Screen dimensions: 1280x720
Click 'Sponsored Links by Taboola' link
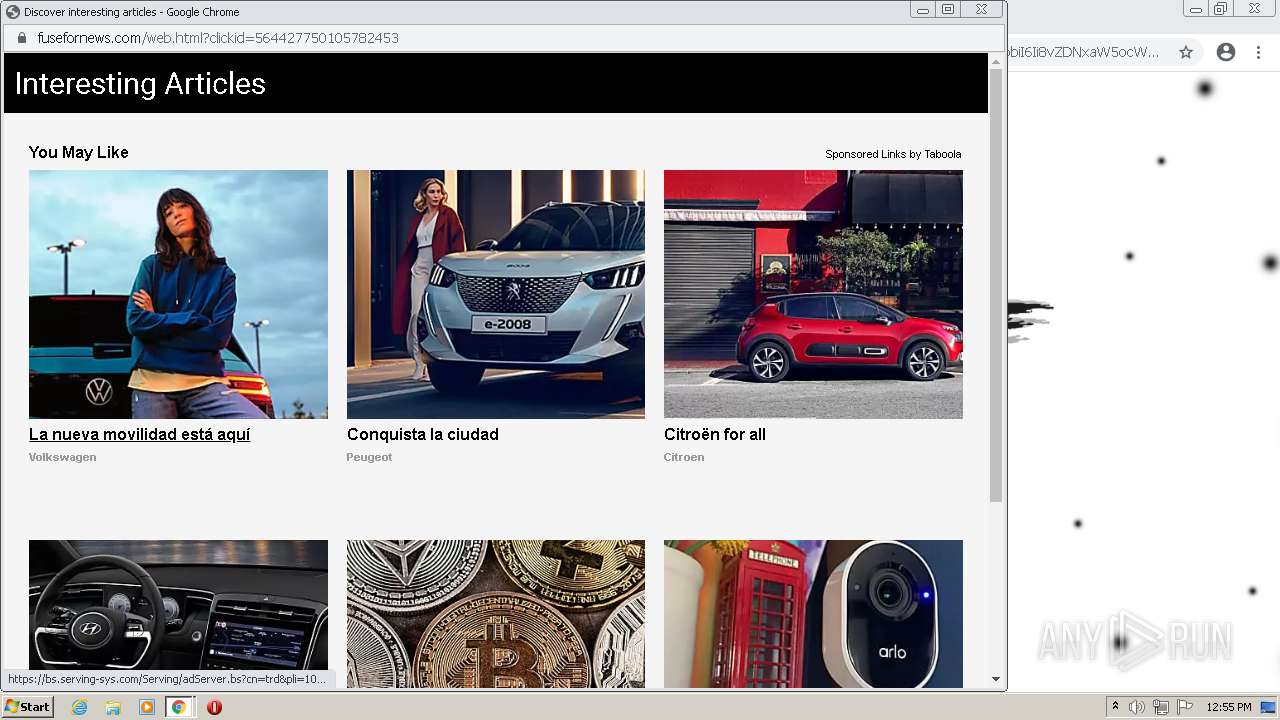tap(893, 154)
